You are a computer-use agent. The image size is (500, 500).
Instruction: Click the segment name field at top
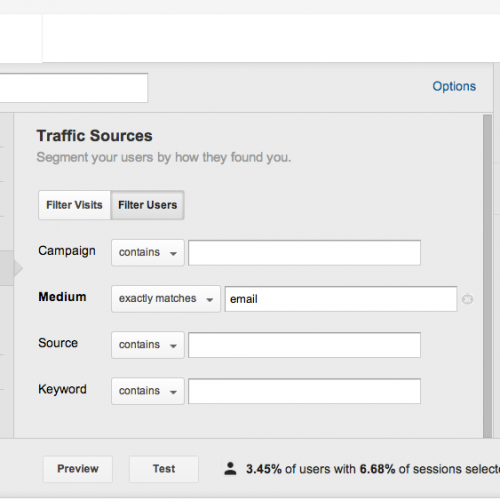74,88
